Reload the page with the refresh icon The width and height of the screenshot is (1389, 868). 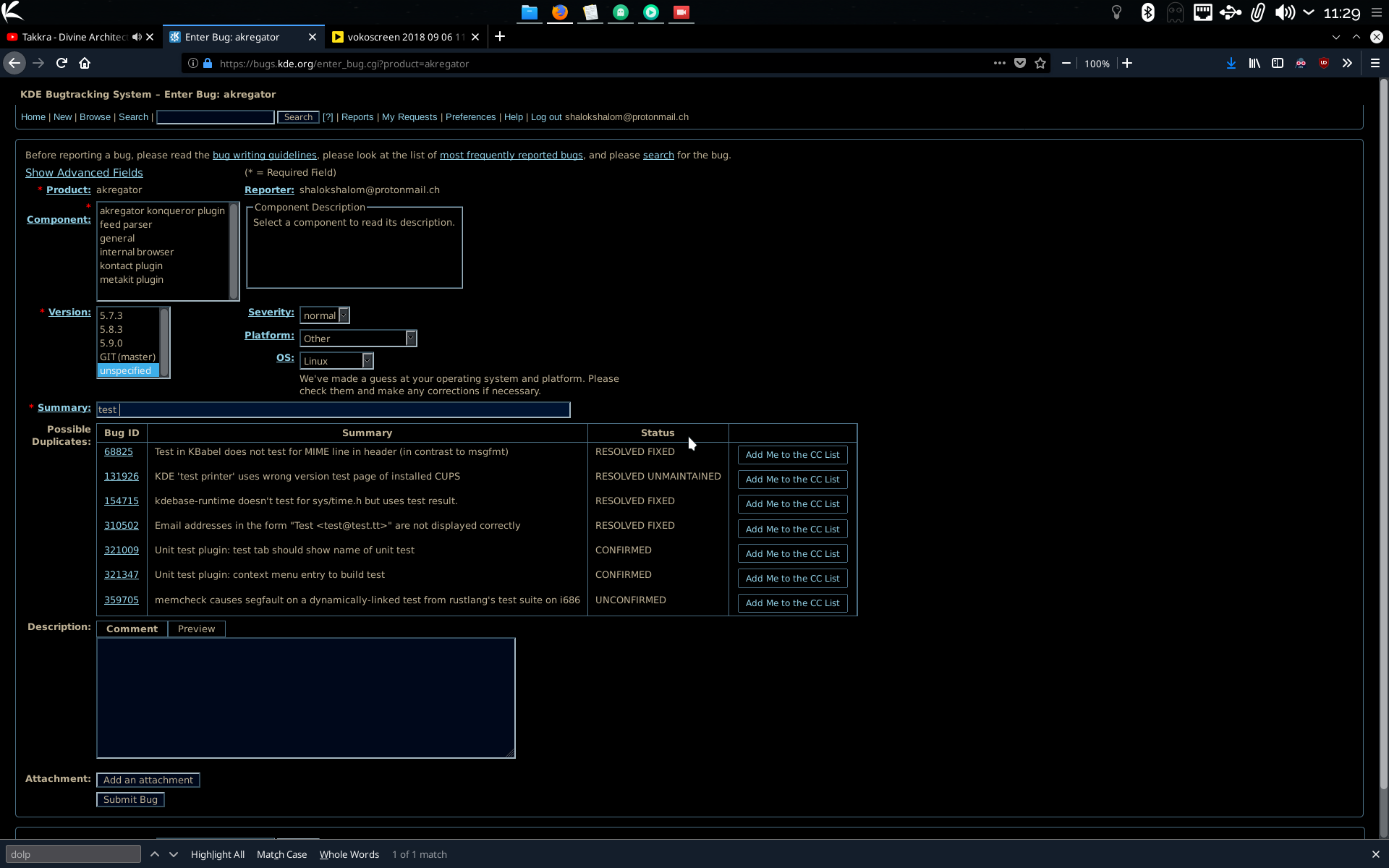62,63
